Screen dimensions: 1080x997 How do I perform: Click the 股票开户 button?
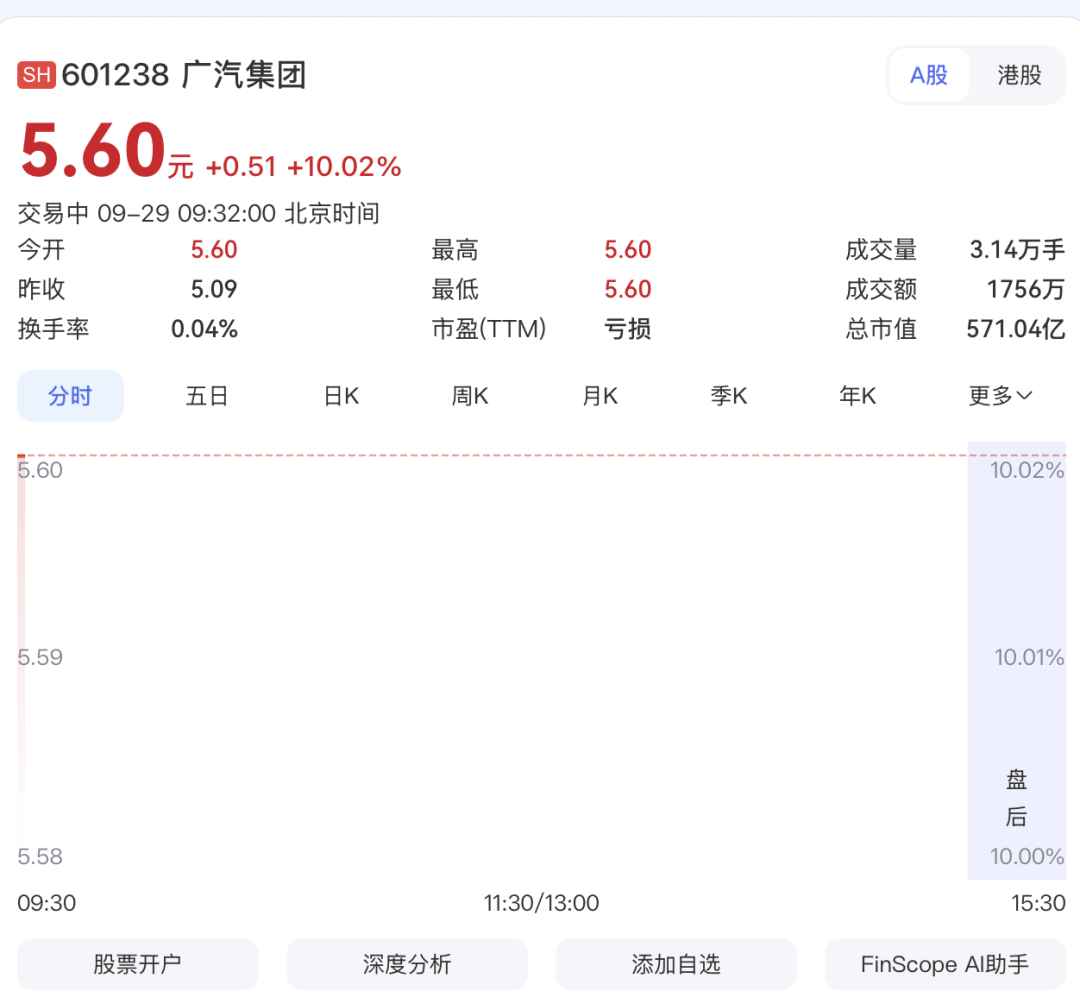[x=138, y=963]
